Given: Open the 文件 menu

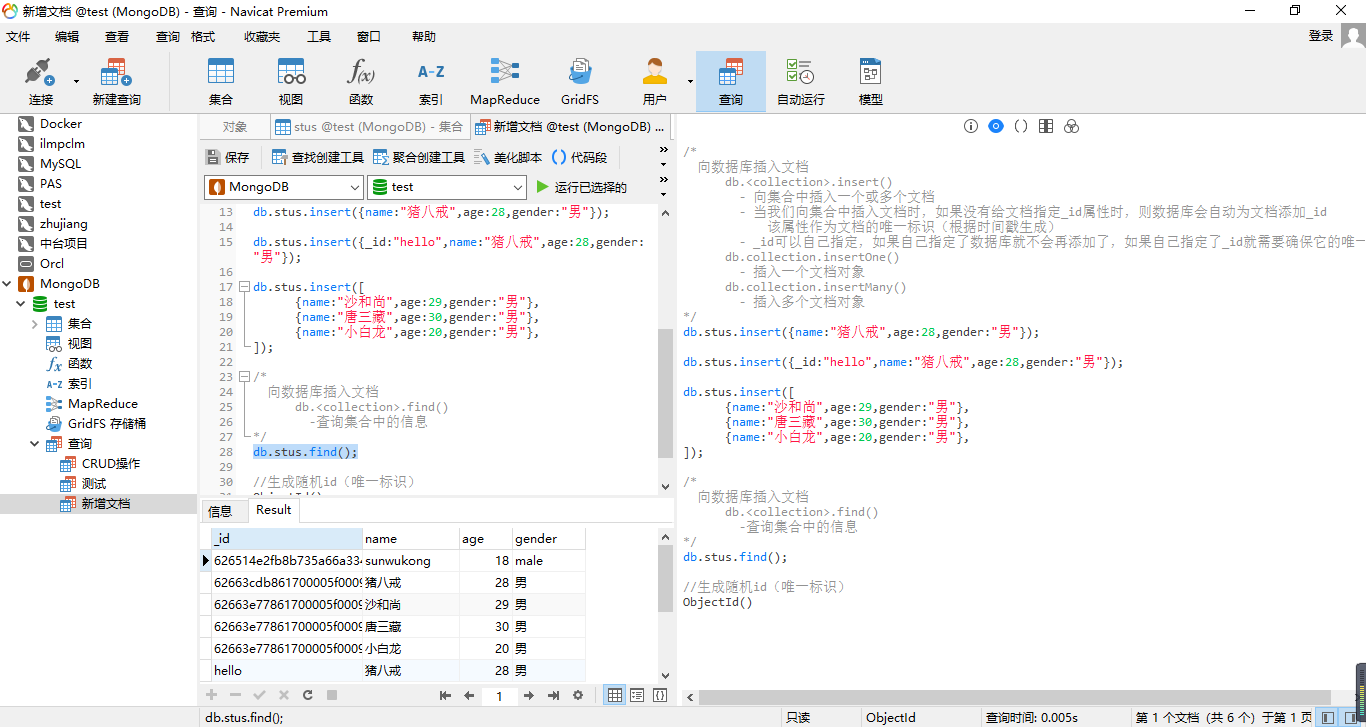Looking at the screenshot, I should coord(18,36).
